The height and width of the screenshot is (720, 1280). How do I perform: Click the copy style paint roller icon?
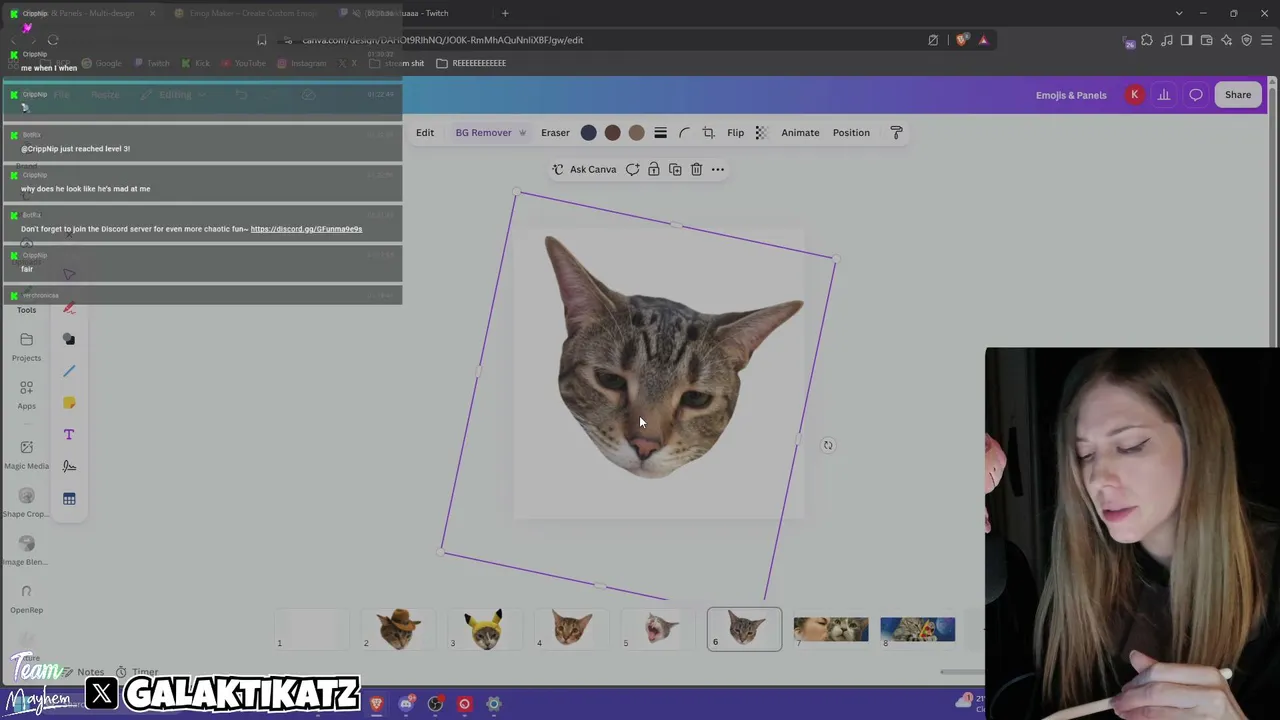point(896,133)
